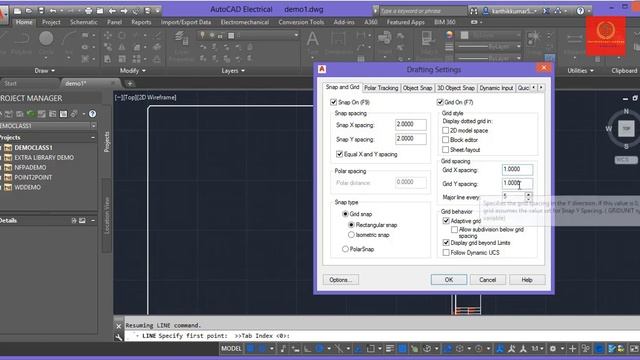Switch to the Object Snap tab
The image size is (640, 360).
tap(417, 88)
